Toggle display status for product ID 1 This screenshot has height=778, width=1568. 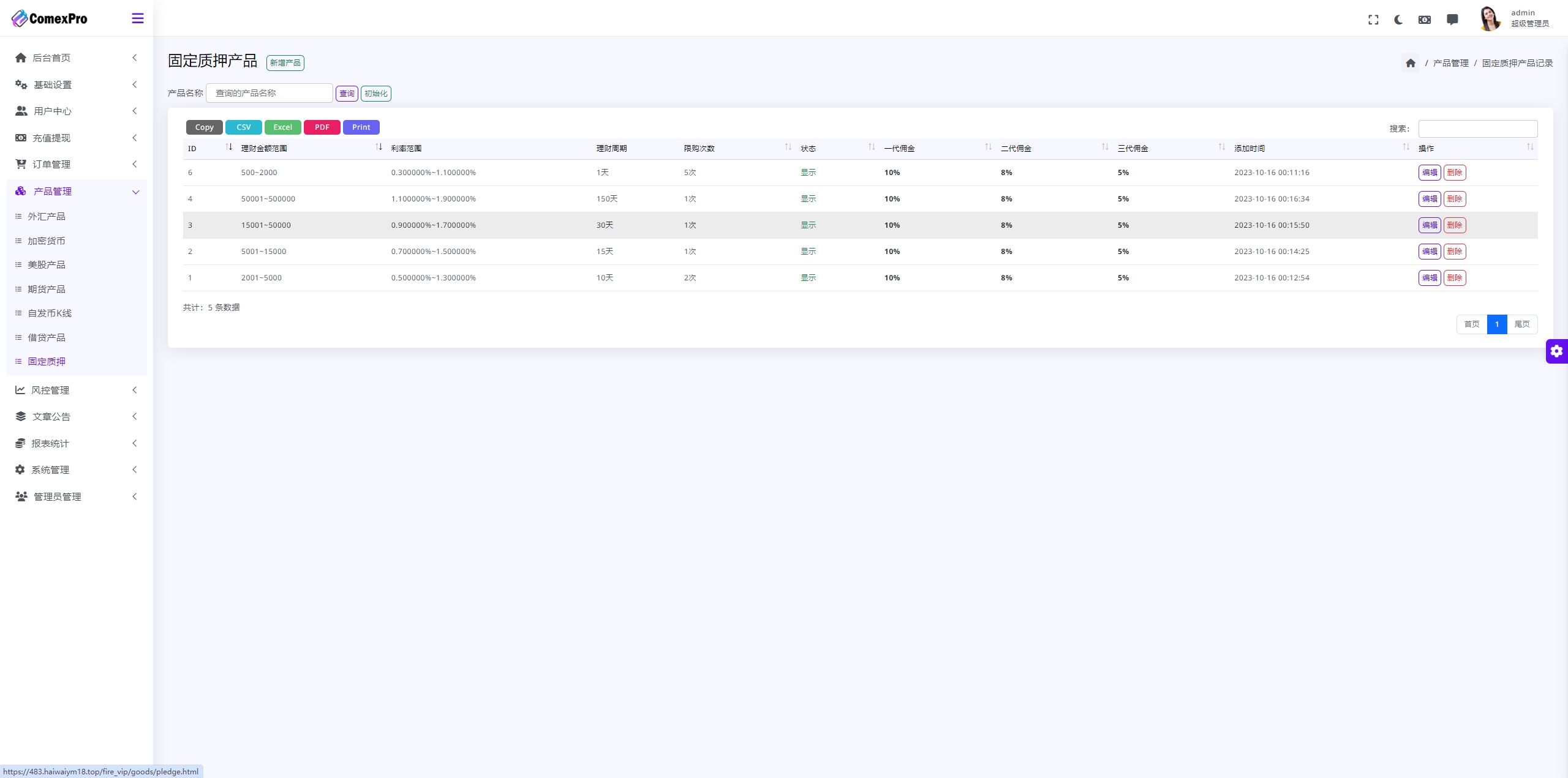[x=808, y=278]
